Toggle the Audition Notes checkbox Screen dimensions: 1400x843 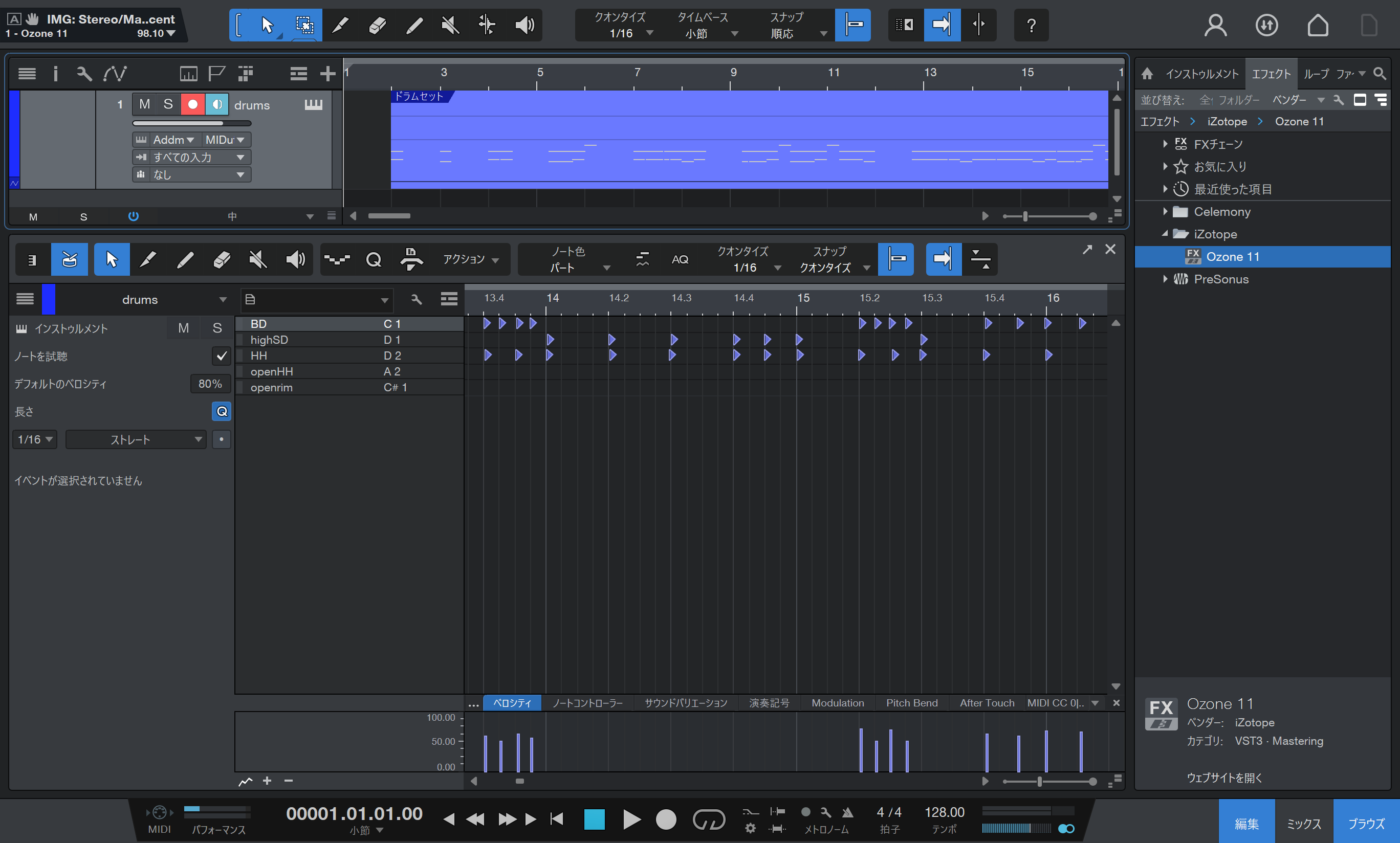pos(221,356)
